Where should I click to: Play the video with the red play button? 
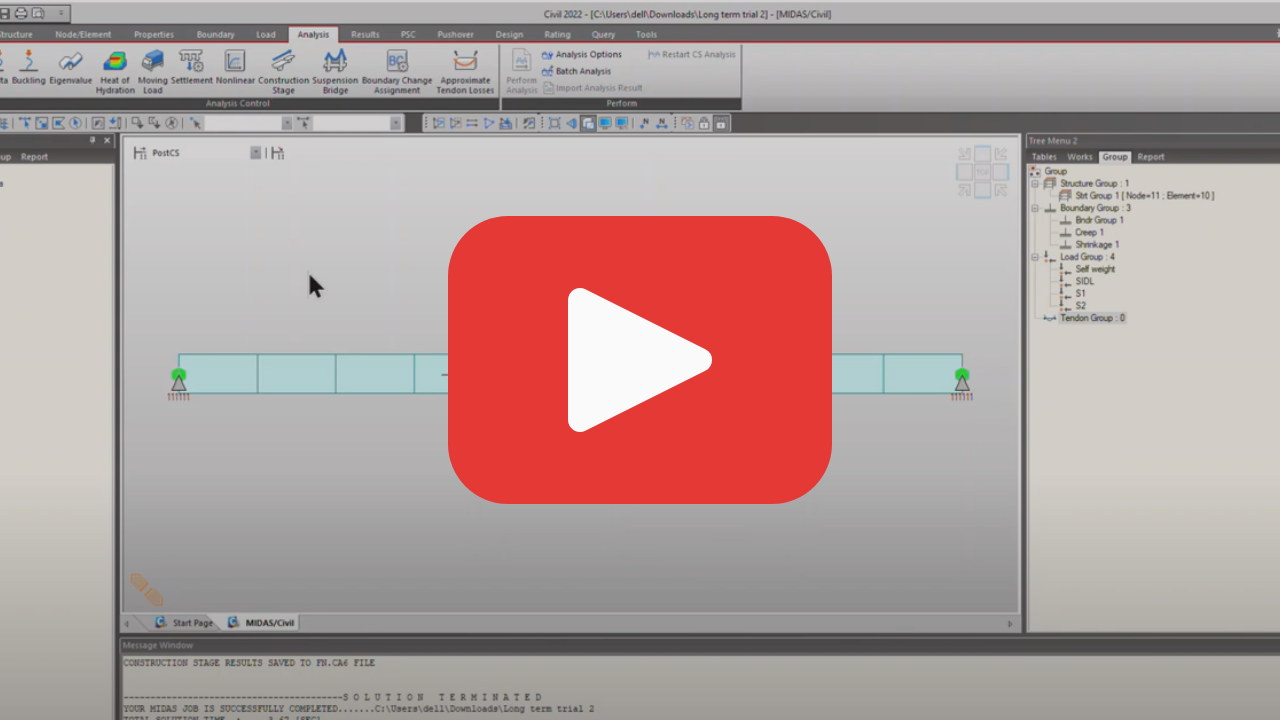click(640, 360)
